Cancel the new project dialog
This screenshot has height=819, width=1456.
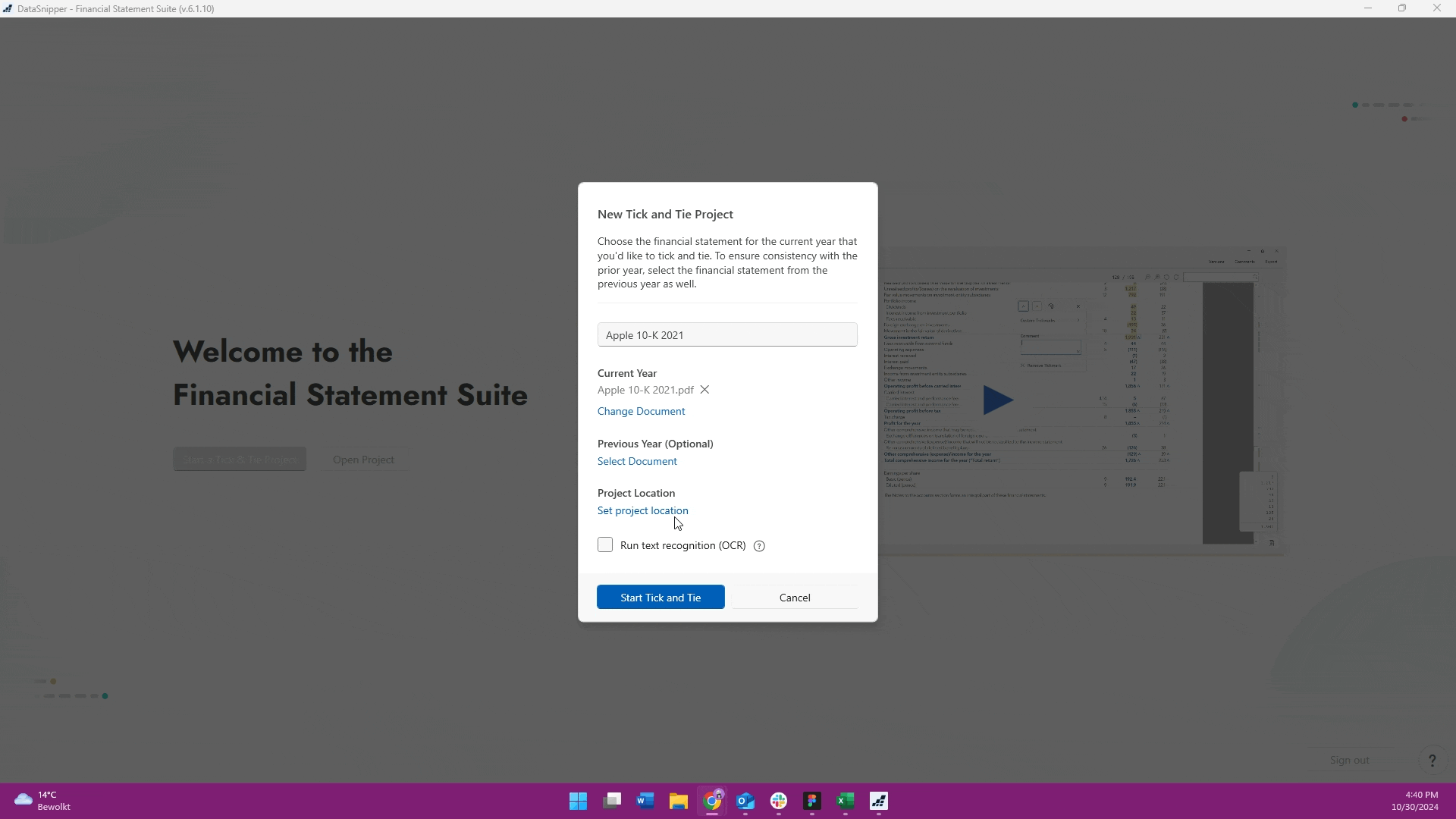coord(795,598)
